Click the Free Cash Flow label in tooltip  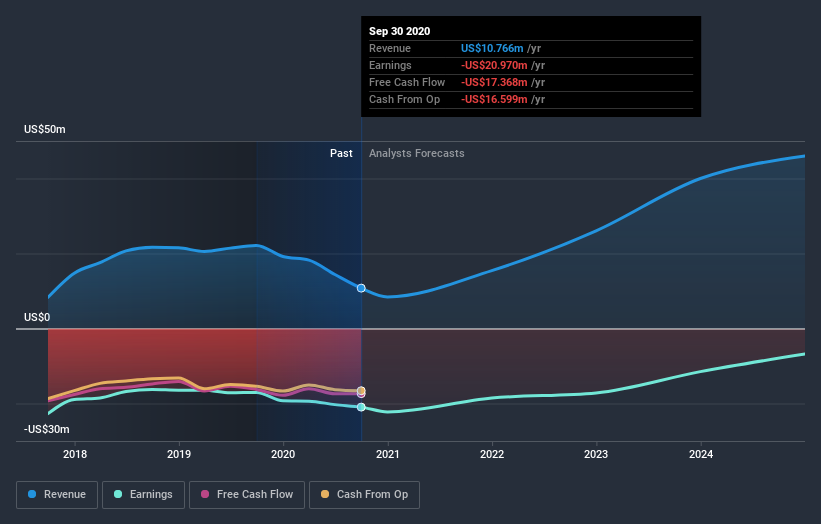point(407,82)
